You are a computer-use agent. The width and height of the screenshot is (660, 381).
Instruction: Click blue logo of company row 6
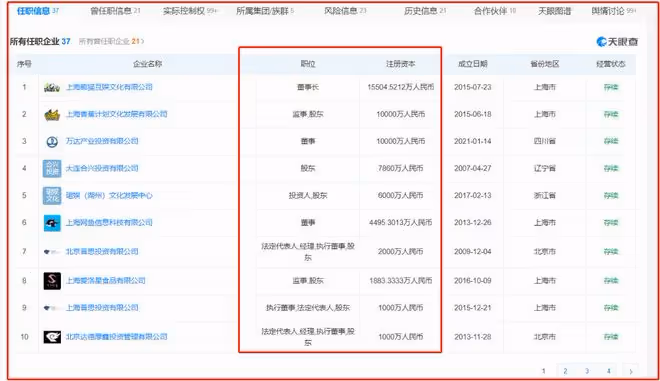(x=52, y=223)
